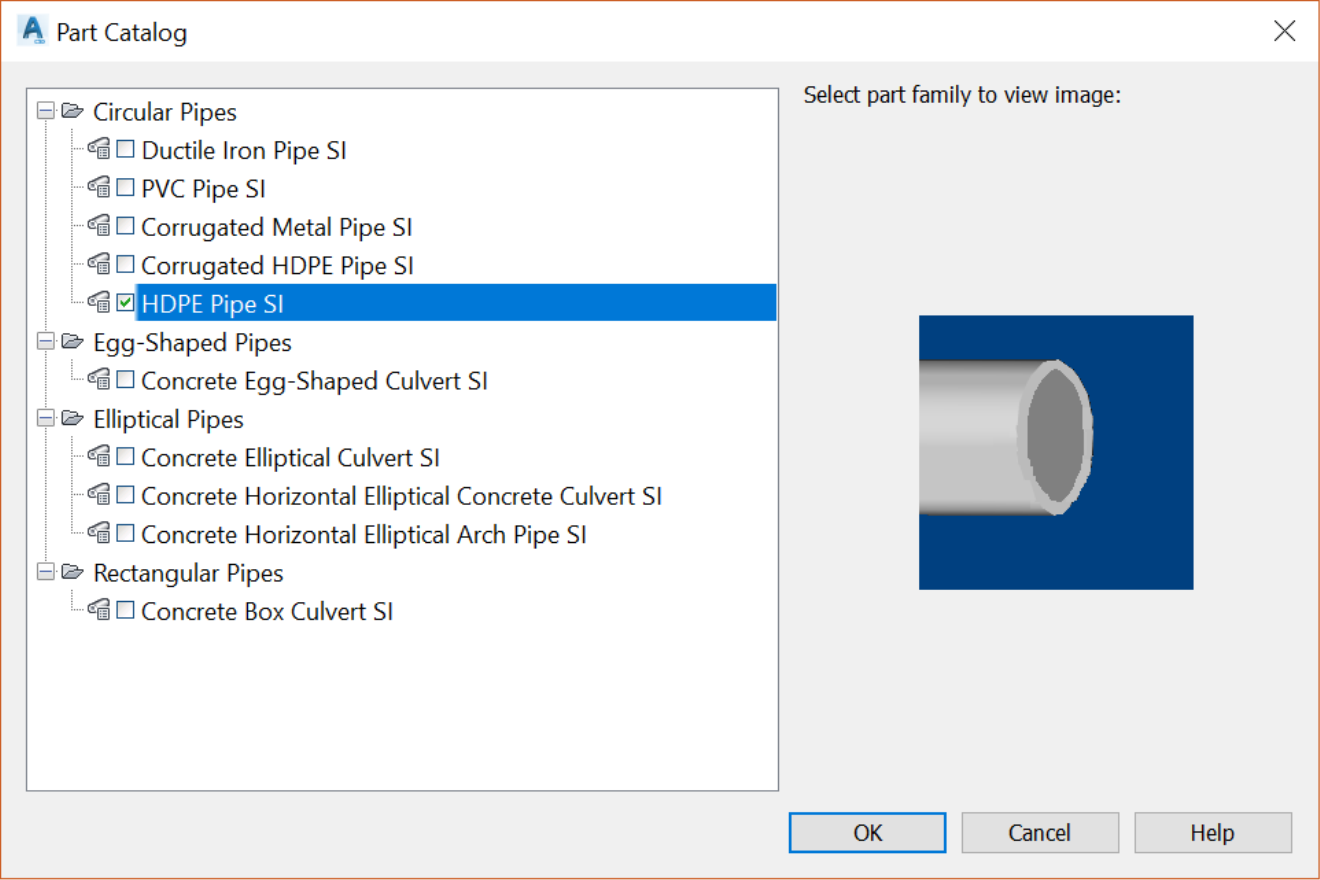Click the part icon beside Concrete Elliptical Culvert SI
This screenshot has height=880, width=1320.
(99, 457)
